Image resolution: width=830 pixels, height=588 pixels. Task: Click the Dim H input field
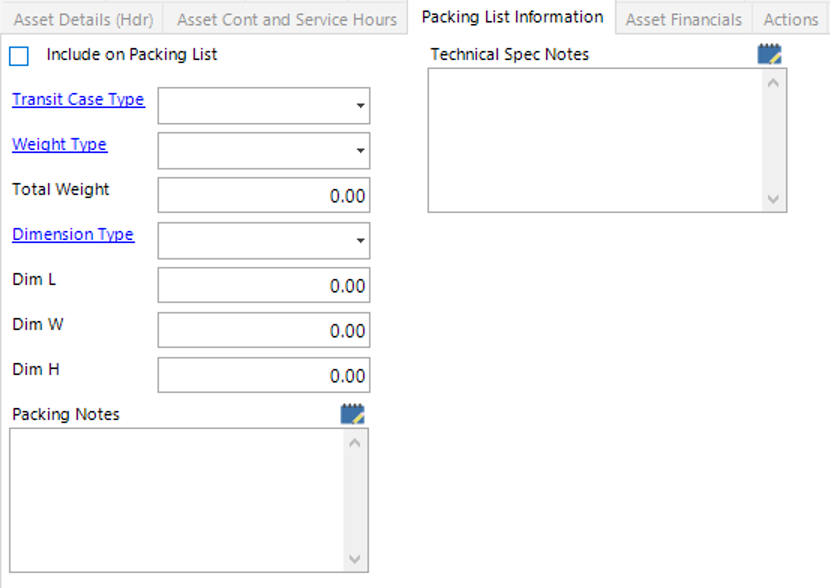coord(264,376)
